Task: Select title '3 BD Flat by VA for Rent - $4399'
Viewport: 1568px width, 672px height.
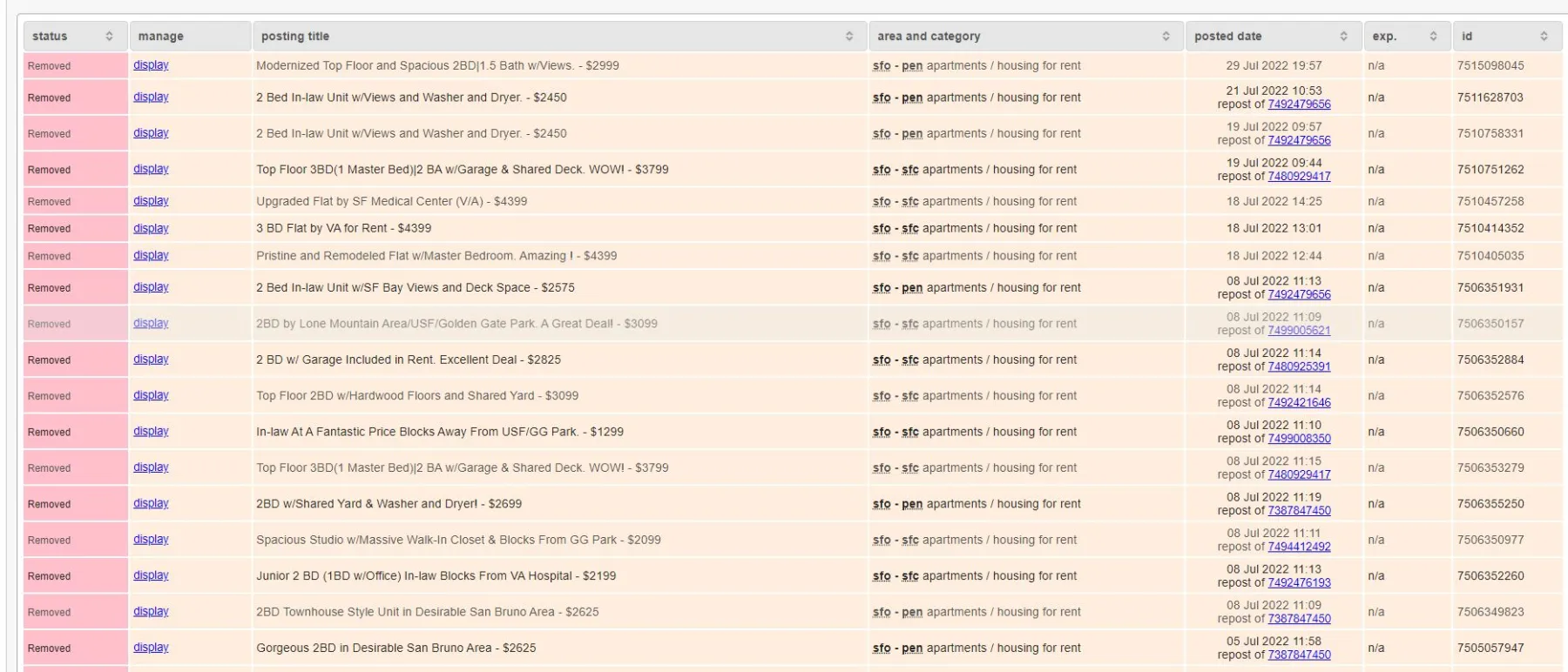Action: coord(343,228)
